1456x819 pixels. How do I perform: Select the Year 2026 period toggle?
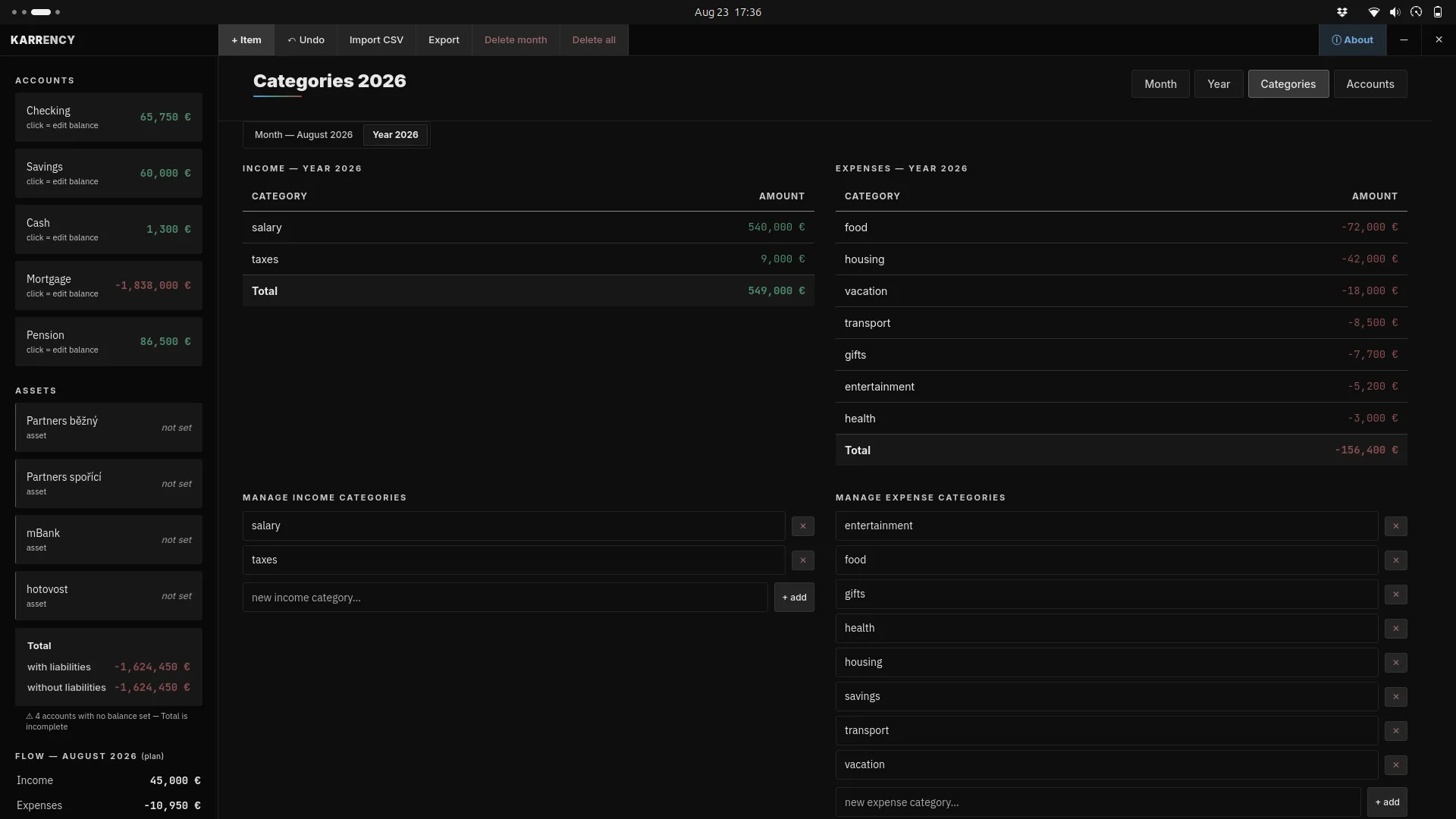coord(395,135)
